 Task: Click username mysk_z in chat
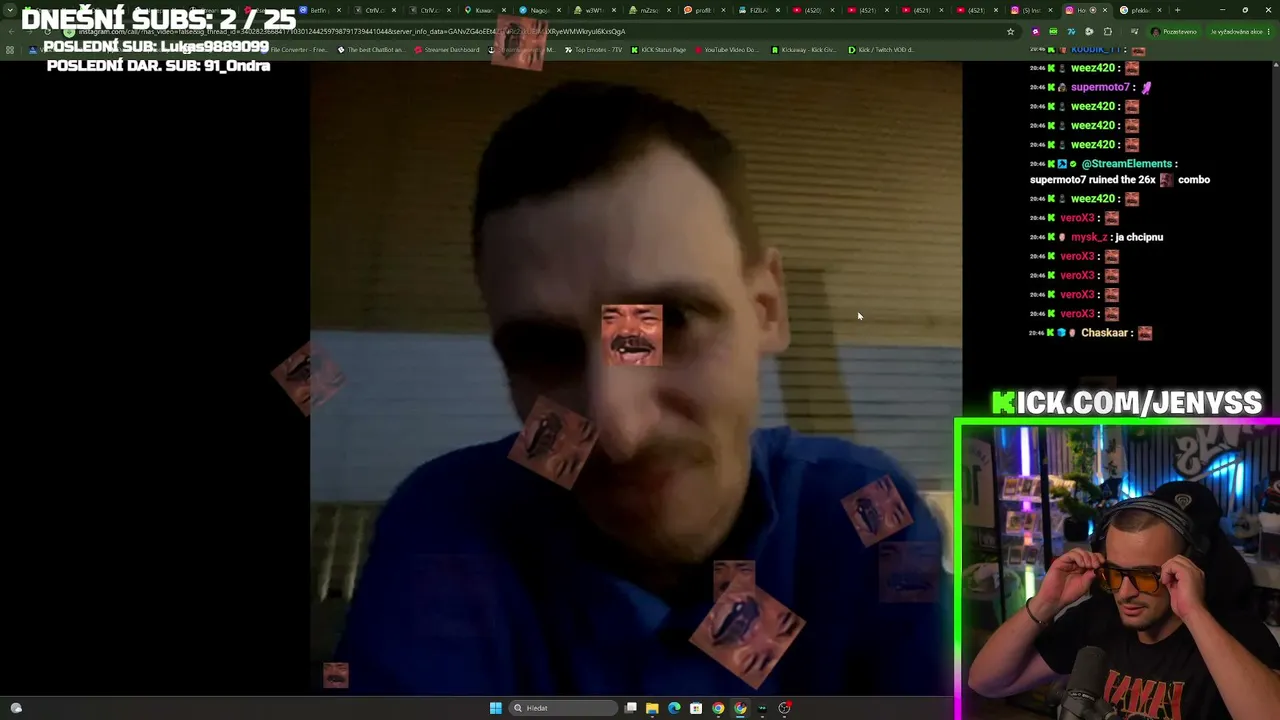1088,237
